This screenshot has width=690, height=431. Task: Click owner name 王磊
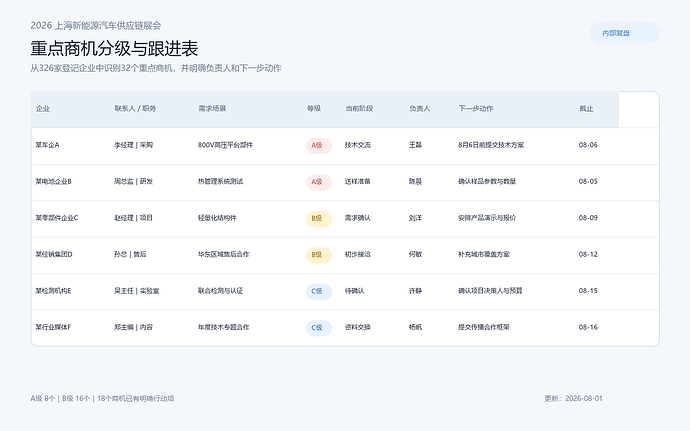[415, 145]
